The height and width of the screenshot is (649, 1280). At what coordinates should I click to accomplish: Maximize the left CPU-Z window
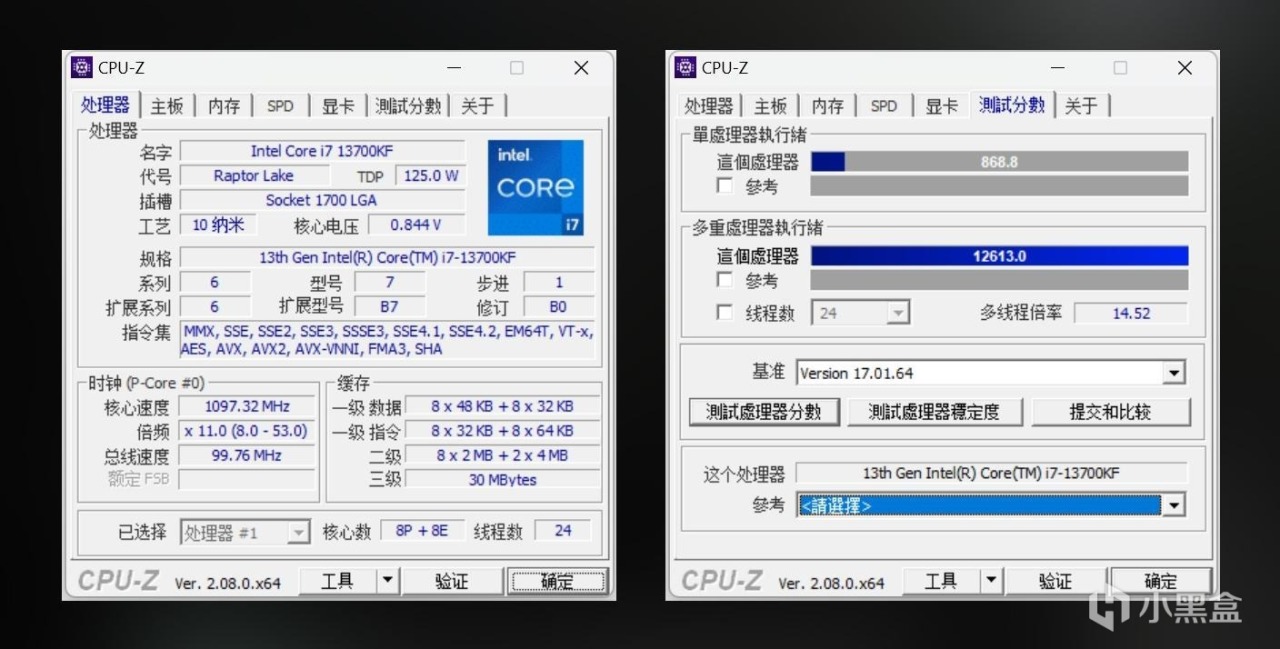point(516,68)
